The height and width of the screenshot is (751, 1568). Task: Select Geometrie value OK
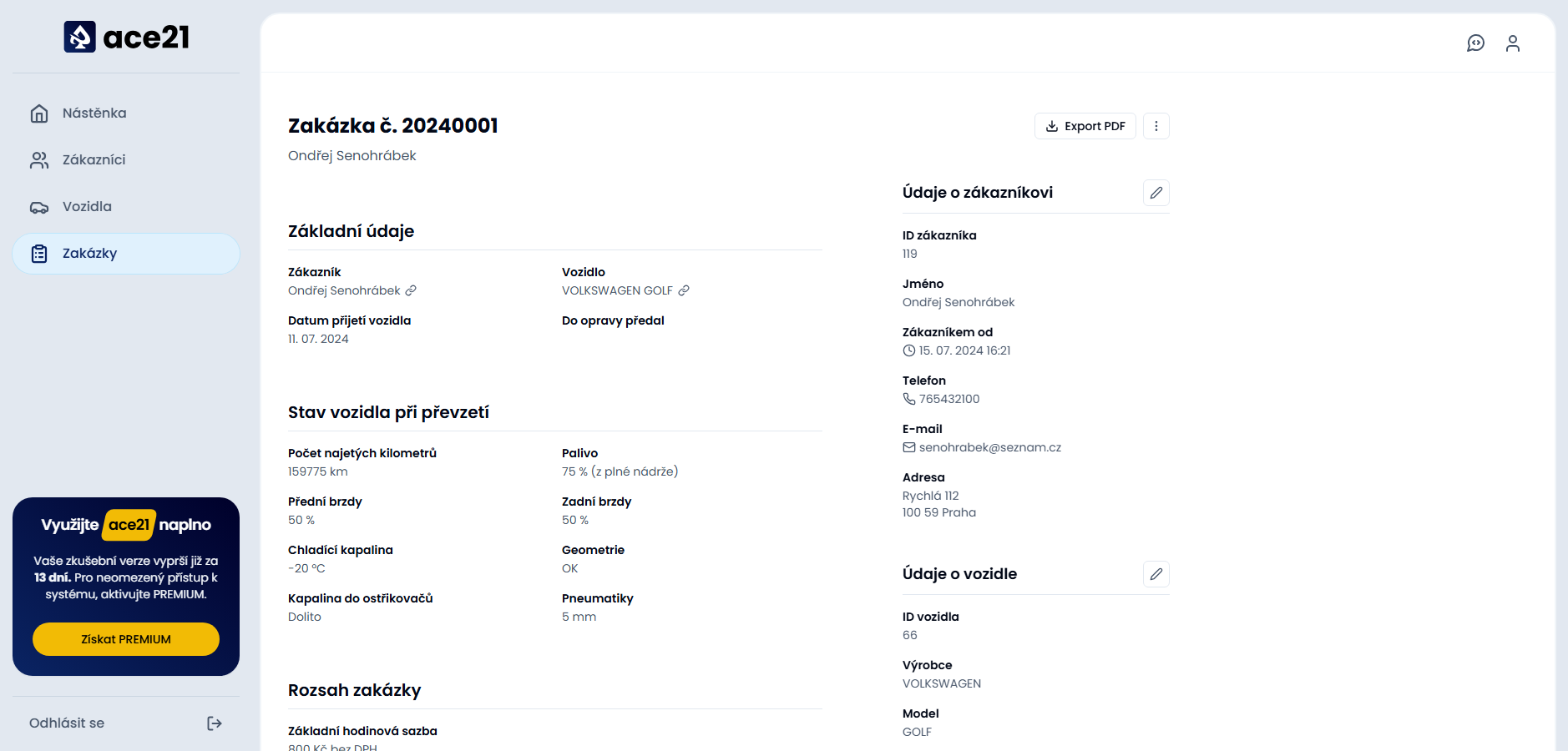(x=570, y=568)
